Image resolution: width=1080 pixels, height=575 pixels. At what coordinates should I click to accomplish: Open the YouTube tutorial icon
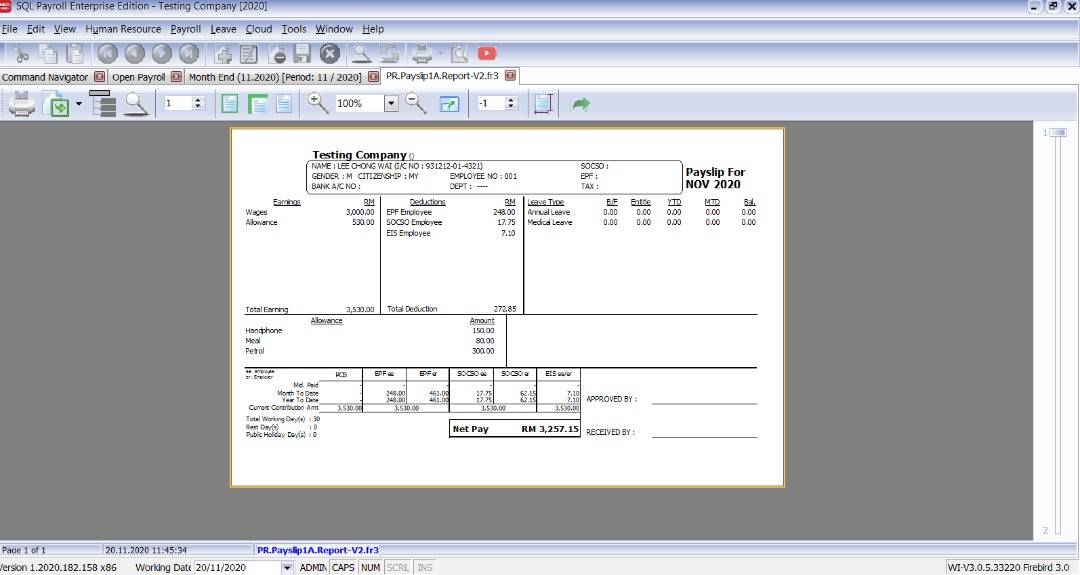pos(487,53)
